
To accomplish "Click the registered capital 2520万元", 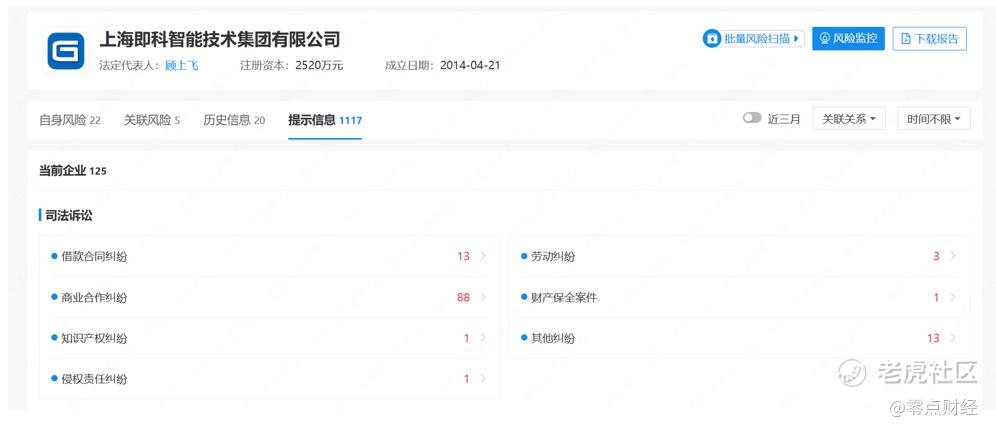I will coord(319,65).
